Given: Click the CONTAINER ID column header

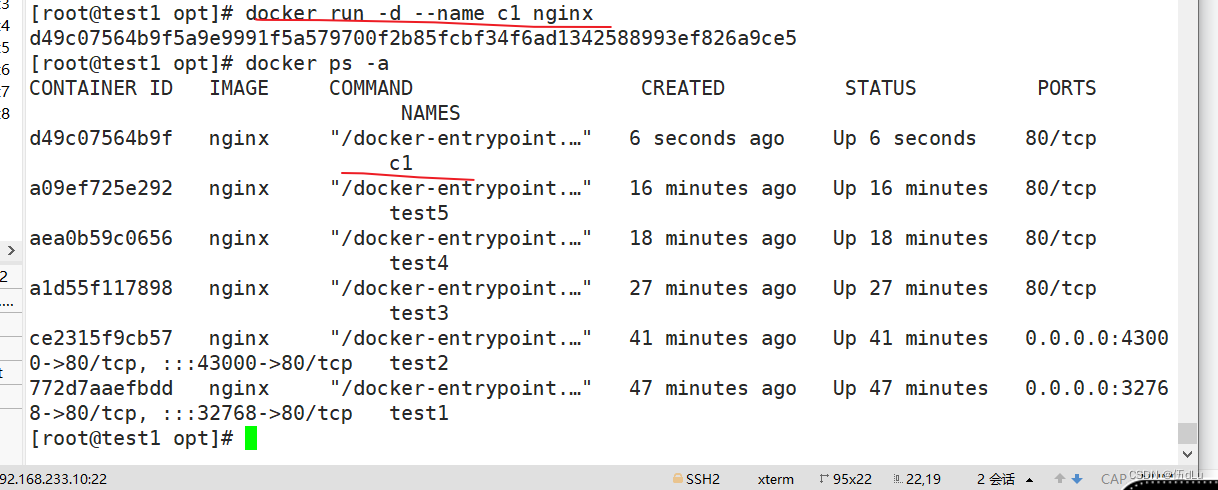Looking at the screenshot, I should 101,88.
